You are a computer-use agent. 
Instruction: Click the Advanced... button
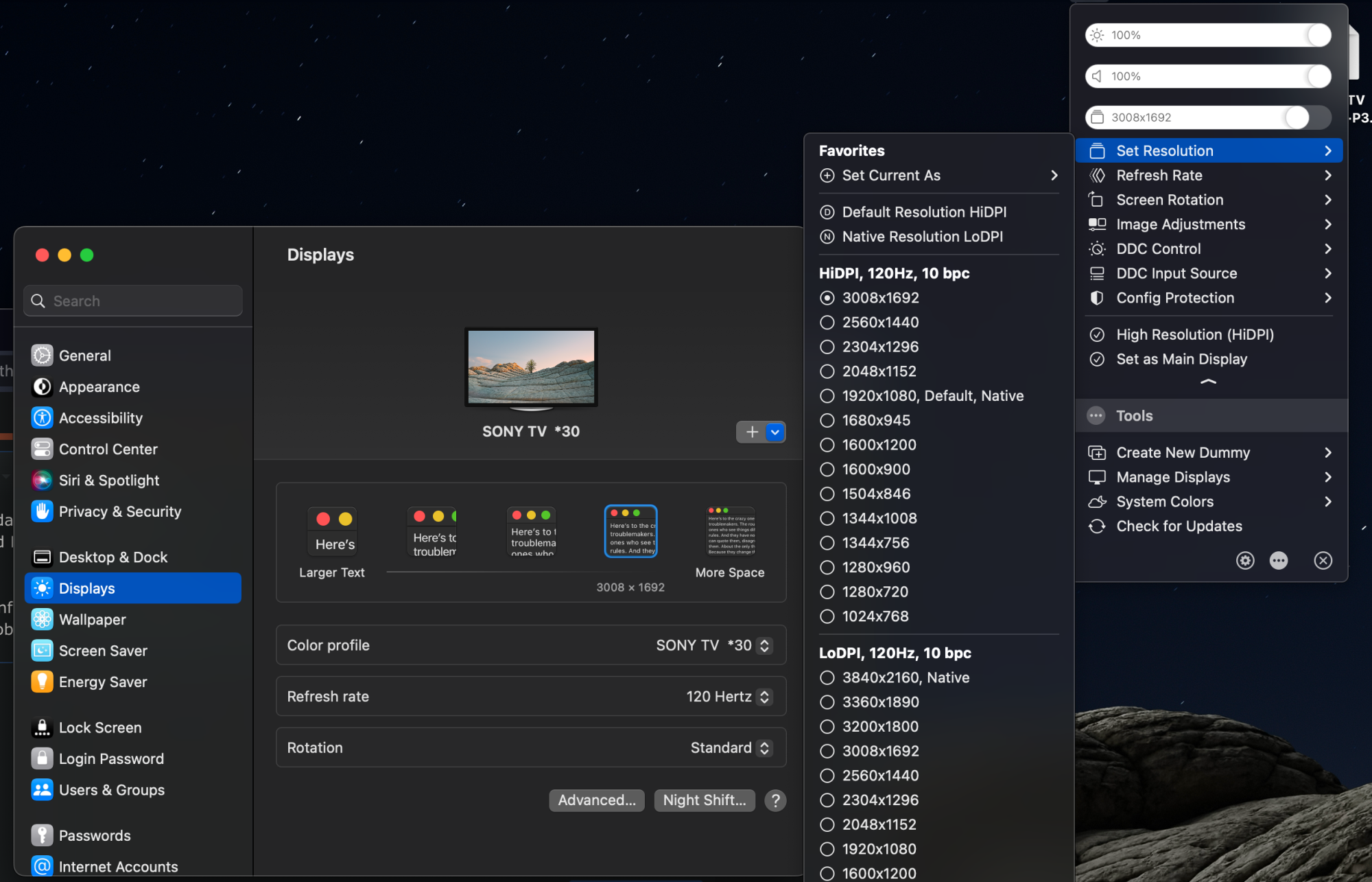596,800
